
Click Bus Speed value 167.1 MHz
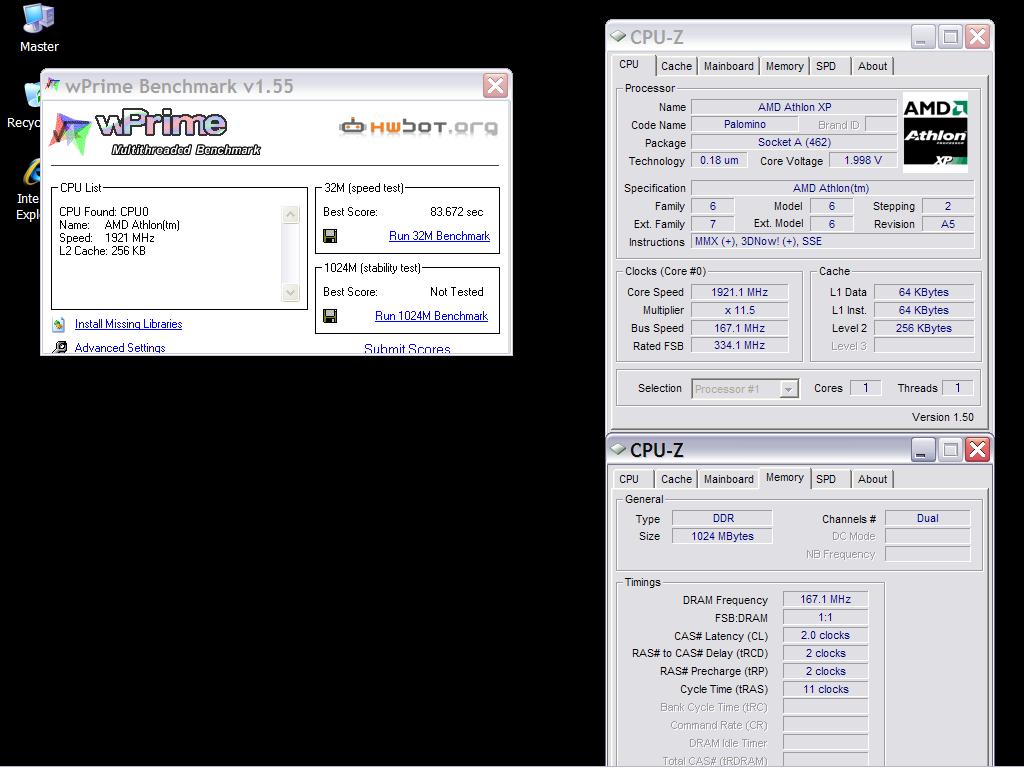[739, 328]
